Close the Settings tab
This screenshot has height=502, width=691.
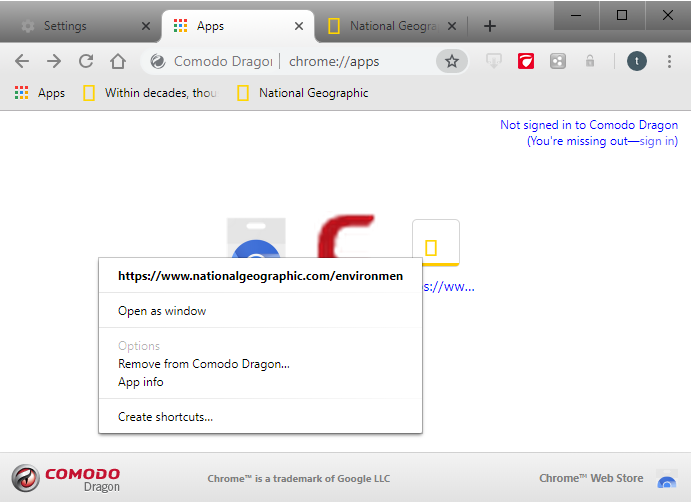click(146, 26)
